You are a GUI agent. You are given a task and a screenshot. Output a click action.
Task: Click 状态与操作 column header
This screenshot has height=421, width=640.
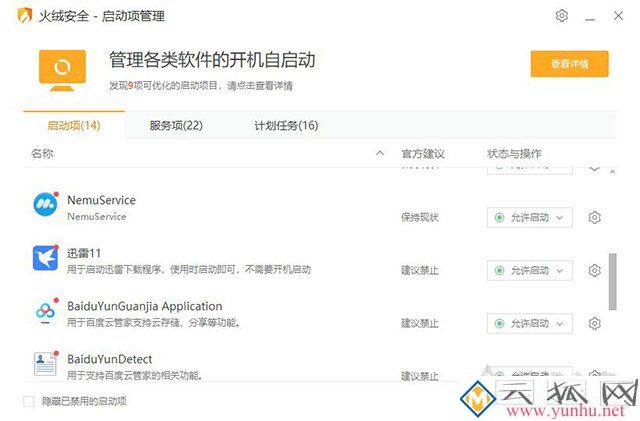514,154
